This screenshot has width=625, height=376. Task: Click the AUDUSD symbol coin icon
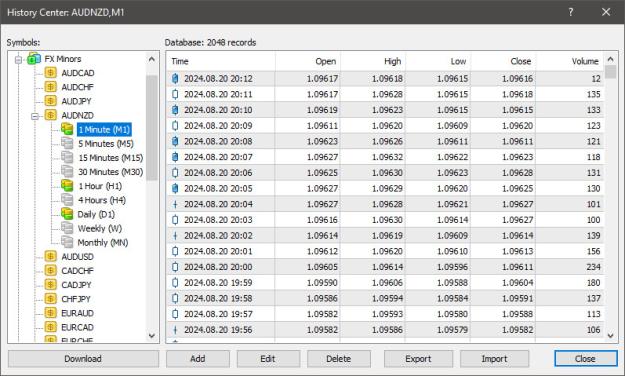tap(51, 256)
